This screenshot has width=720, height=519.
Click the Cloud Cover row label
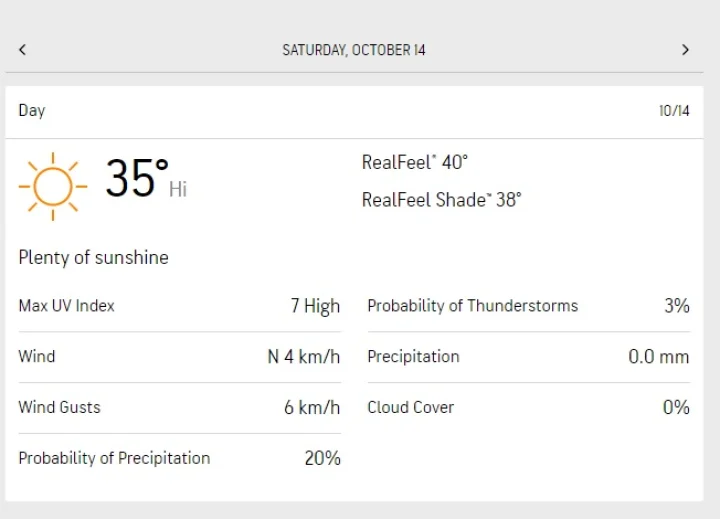411,407
